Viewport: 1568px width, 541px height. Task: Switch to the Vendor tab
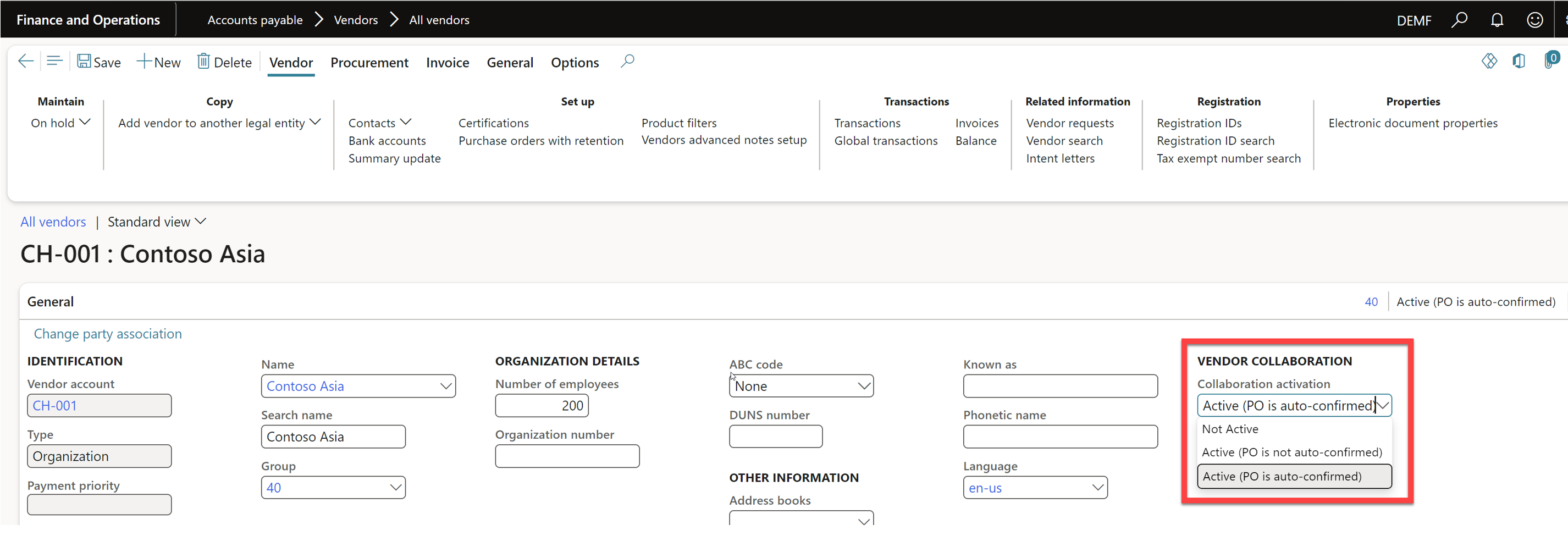coord(291,63)
